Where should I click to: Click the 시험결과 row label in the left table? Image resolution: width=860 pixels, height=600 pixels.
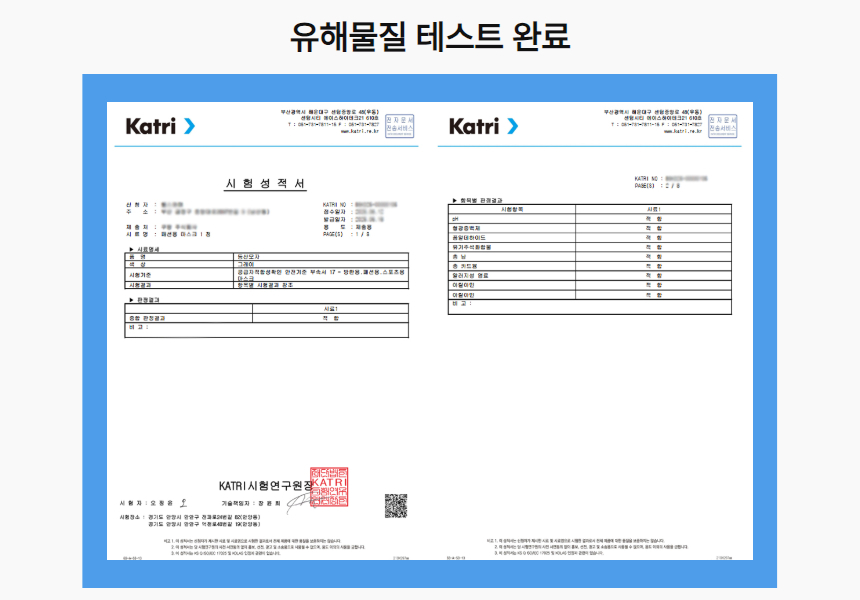[140, 285]
